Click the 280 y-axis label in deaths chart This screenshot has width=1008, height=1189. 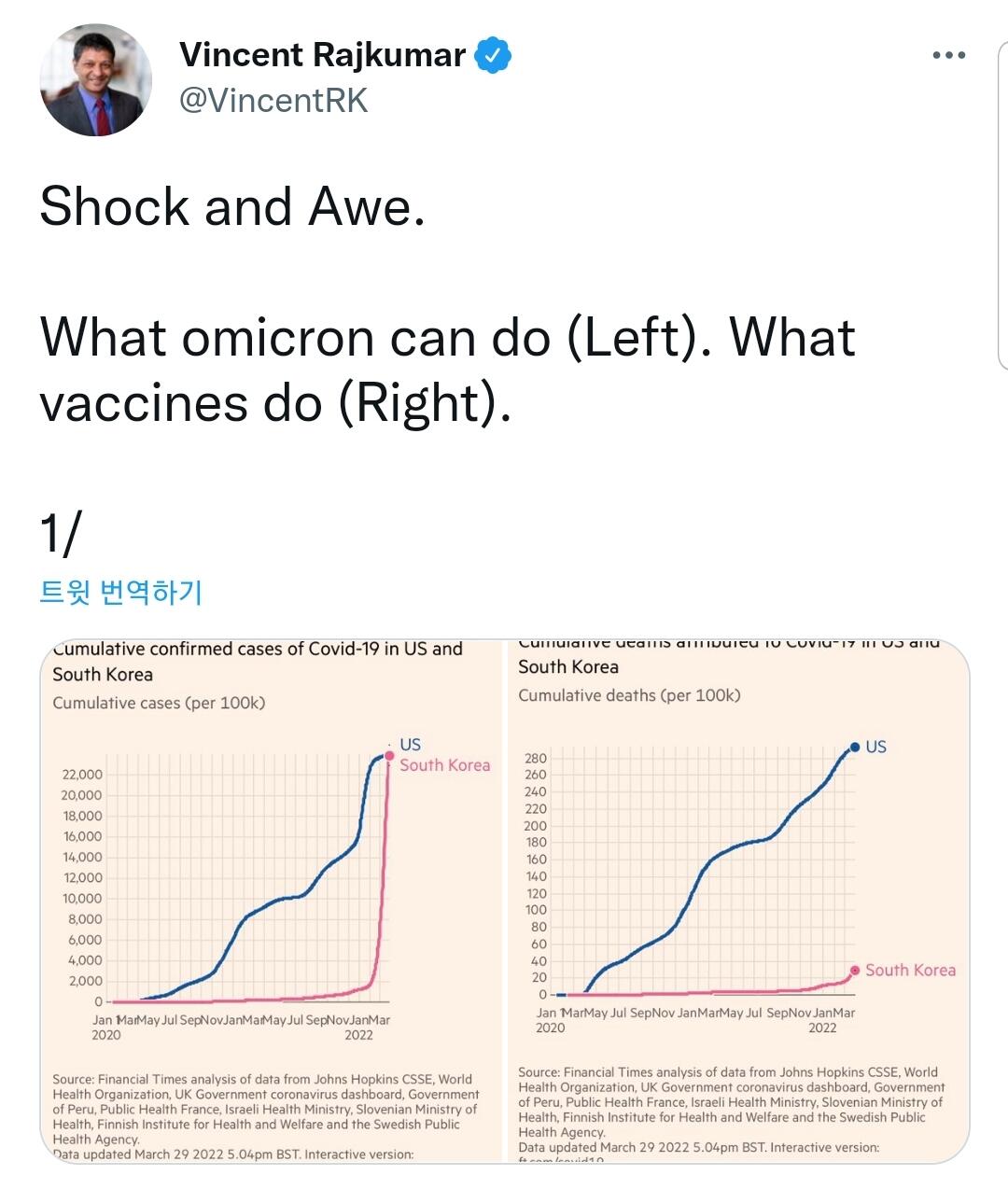(536, 758)
